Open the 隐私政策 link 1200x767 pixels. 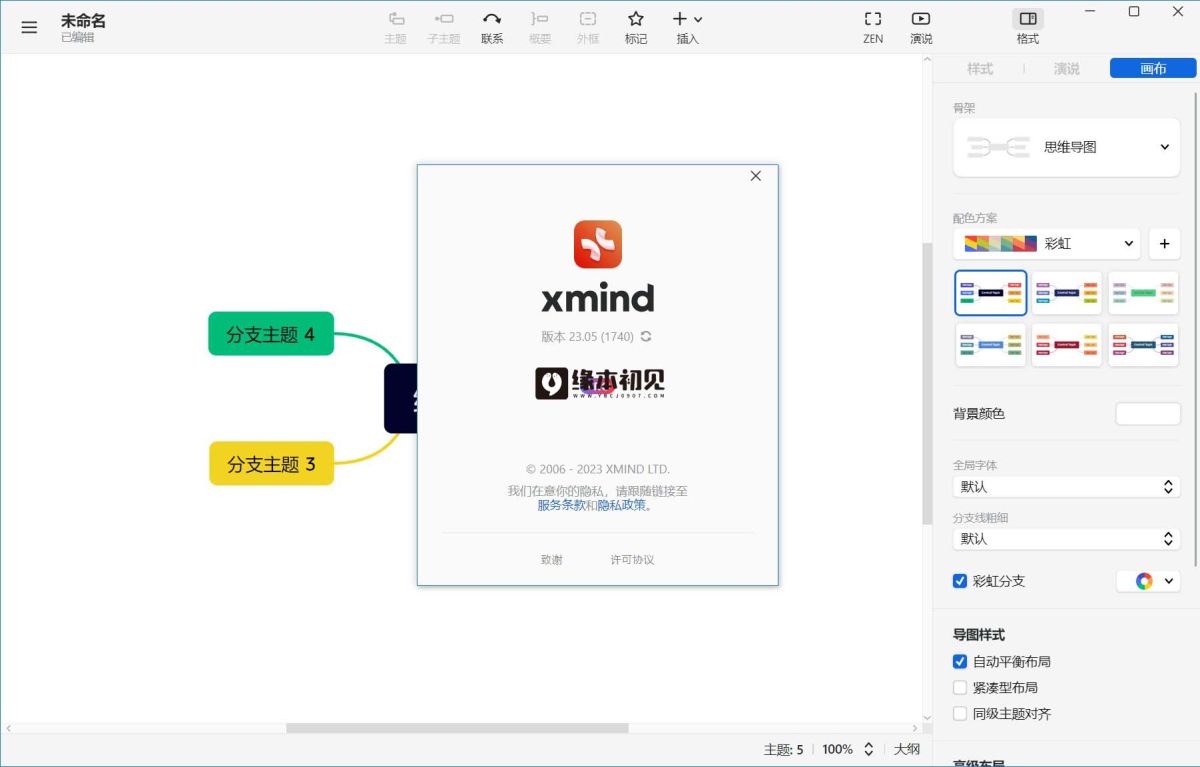point(622,505)
